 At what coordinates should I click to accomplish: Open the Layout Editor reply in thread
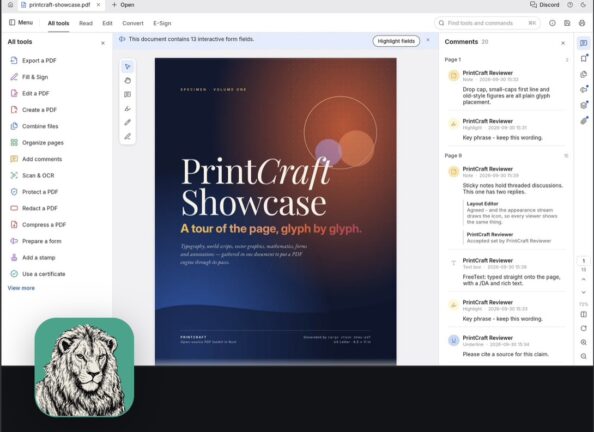click(512, 213)
